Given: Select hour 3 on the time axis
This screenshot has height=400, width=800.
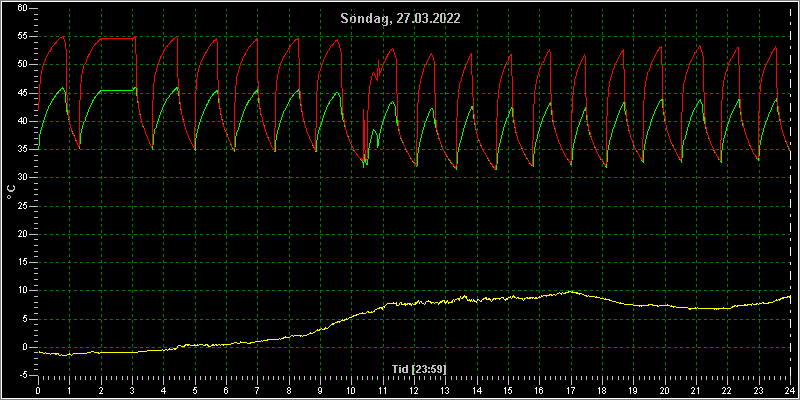Looking at the screenshot, I should click(132, 389).
